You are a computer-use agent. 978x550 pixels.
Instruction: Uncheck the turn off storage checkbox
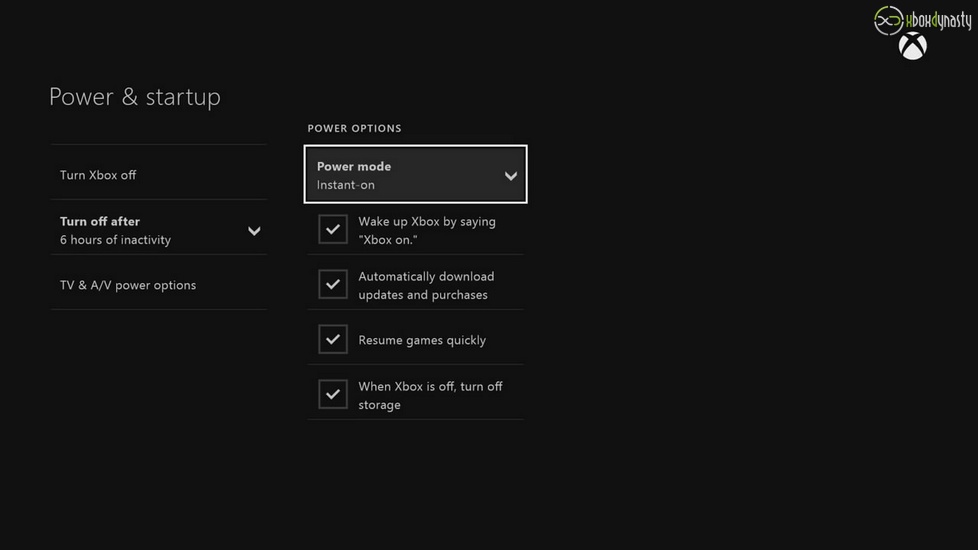(333, 394)
